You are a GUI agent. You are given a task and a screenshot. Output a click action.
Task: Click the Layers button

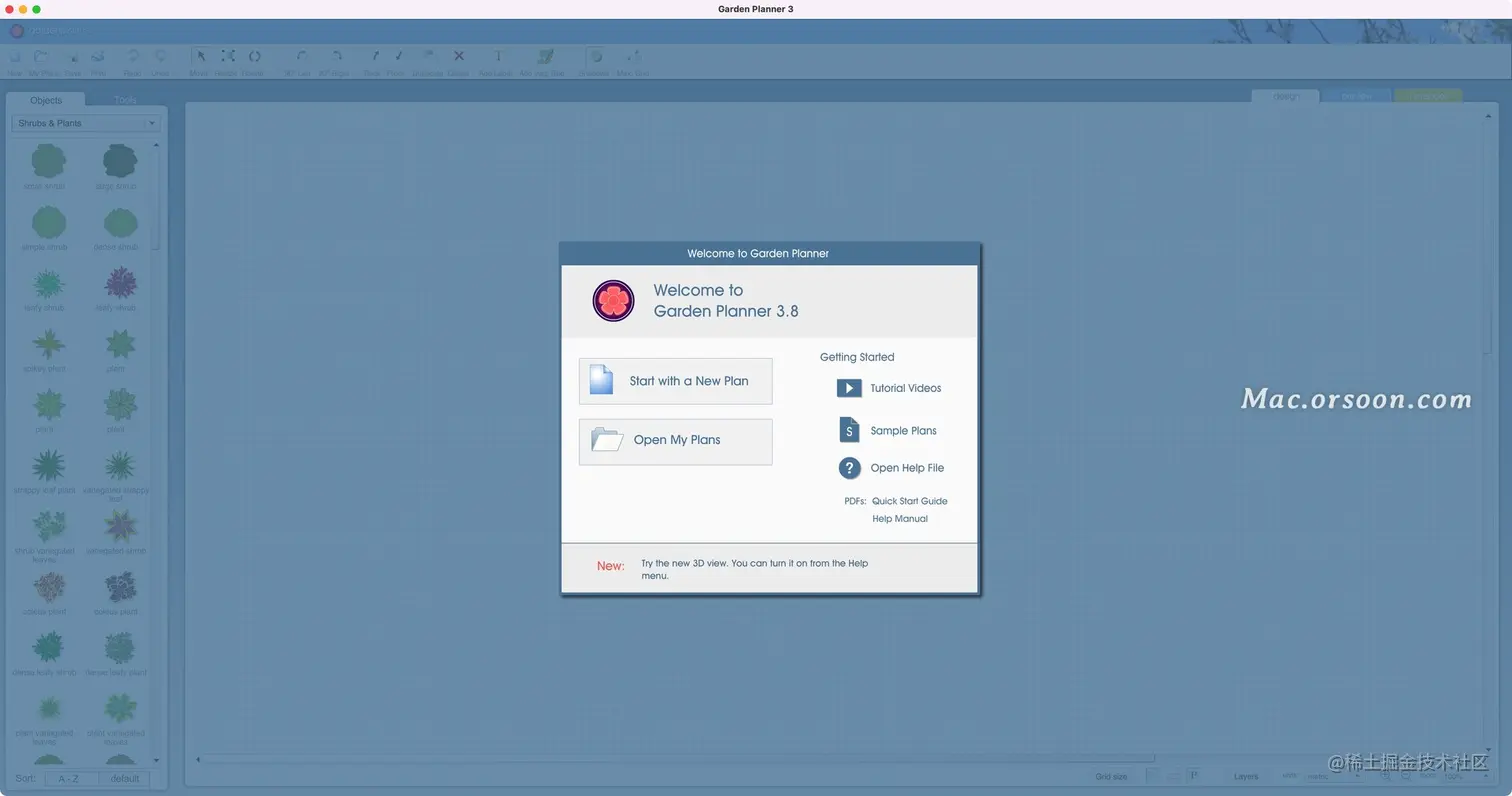[1246, 777]
